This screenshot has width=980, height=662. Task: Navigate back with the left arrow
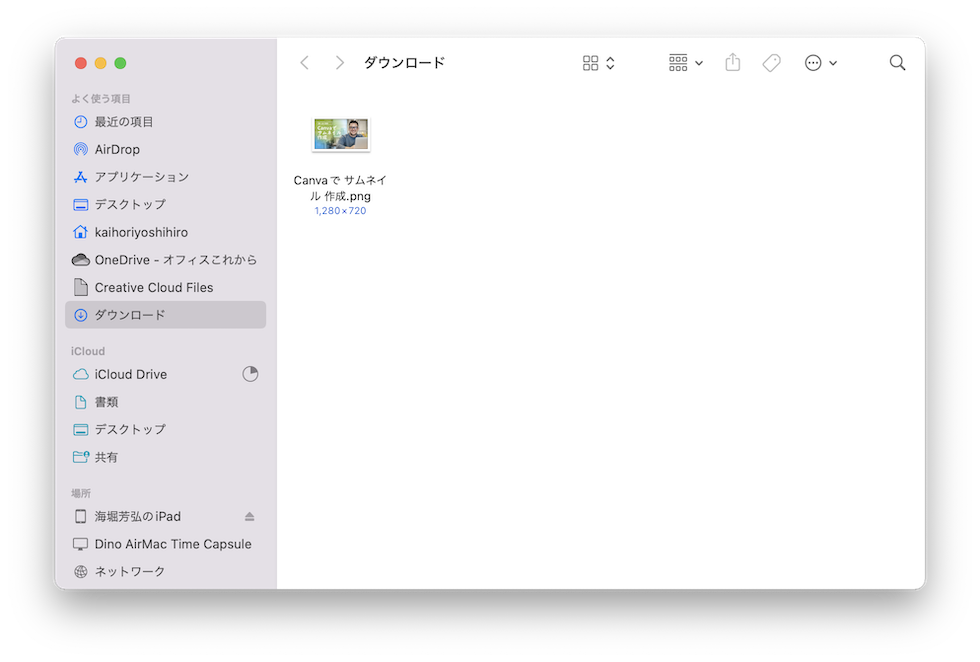tap(305, 62)
